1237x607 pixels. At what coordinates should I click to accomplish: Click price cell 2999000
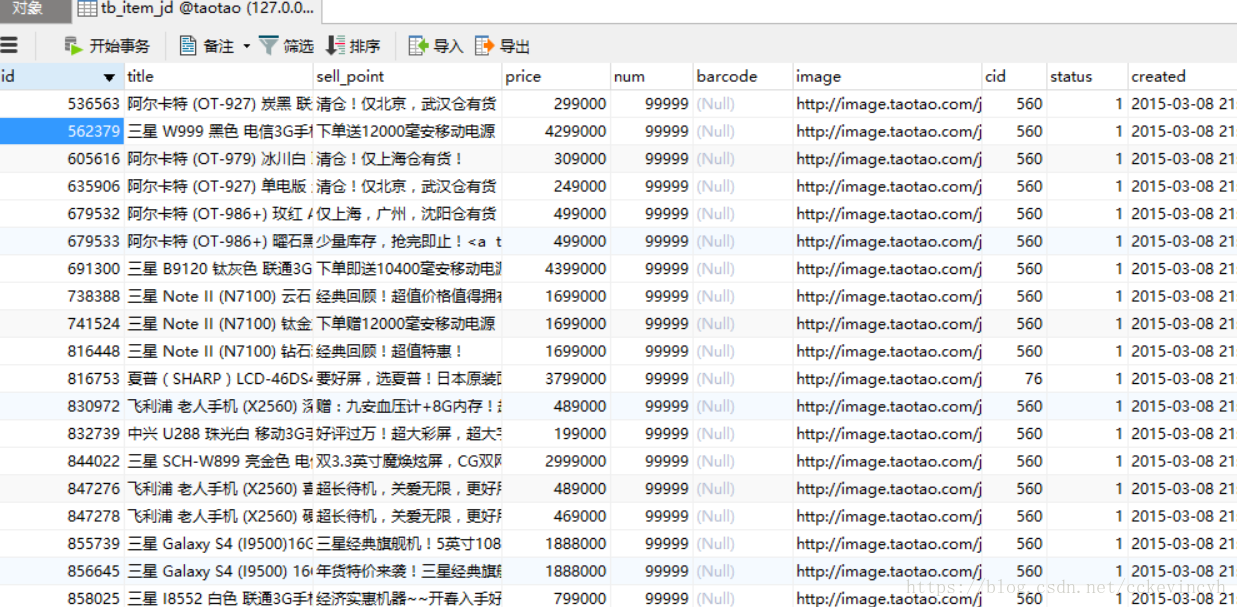(x=556, y=461)
